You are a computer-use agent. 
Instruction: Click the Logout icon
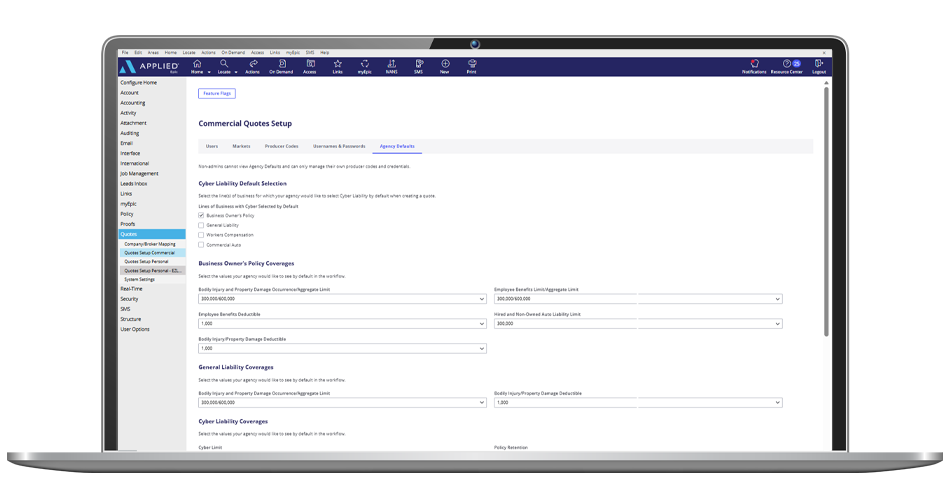point(819,65)
